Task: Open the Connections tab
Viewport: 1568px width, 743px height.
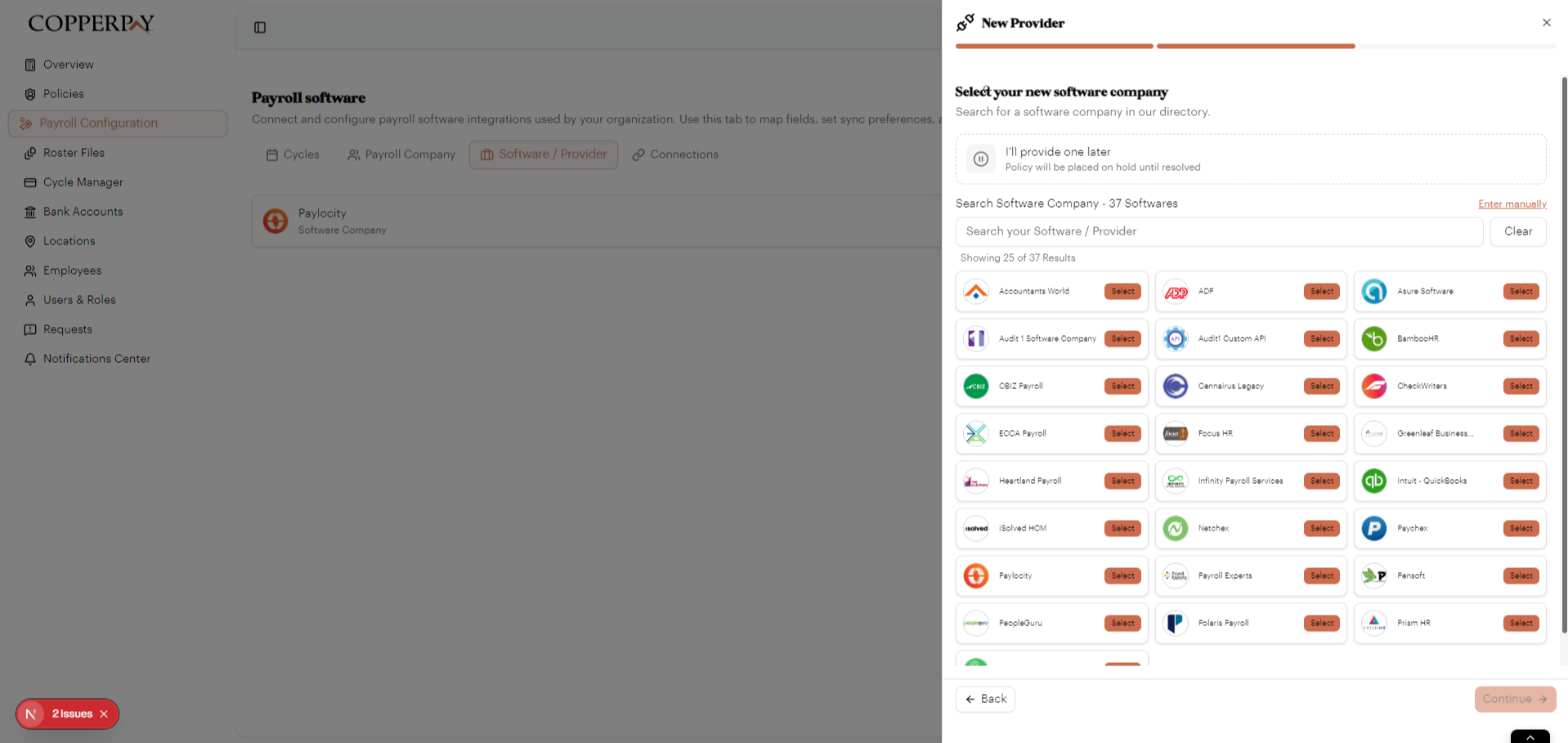Action: [x=675, y=154]
